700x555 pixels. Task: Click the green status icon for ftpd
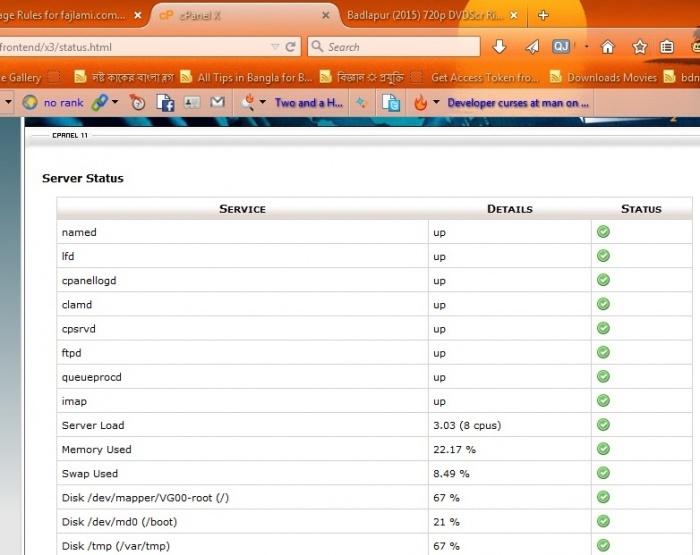604,352
